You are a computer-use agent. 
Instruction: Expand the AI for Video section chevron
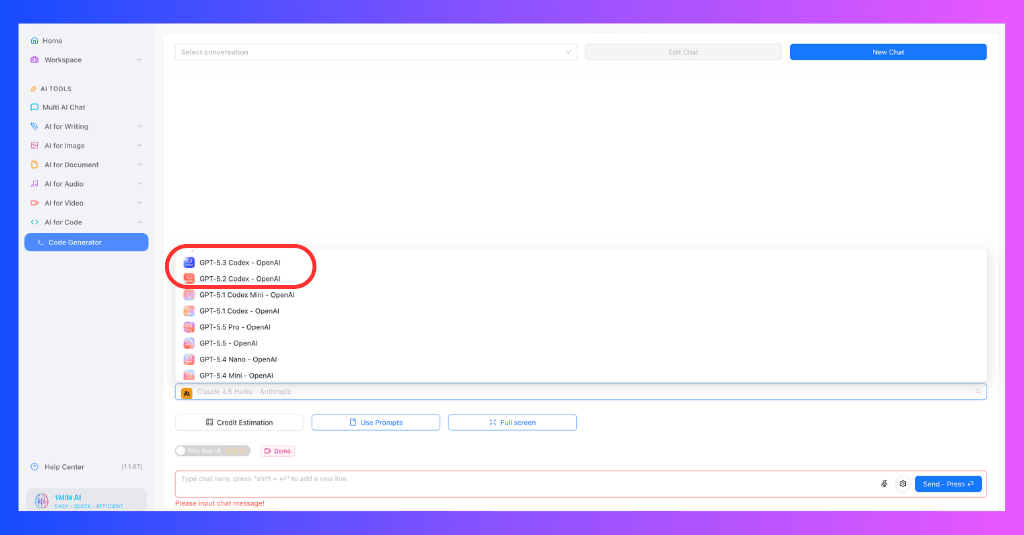point(139,203)
